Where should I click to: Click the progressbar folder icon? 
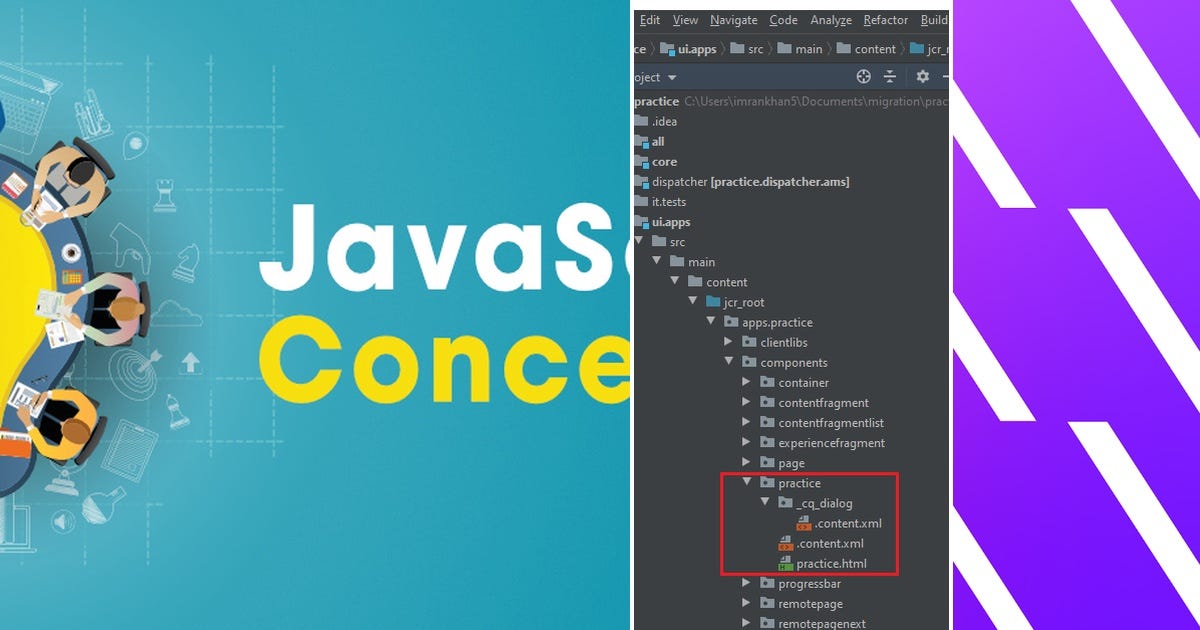pyautogui.click(x=767, y=583)
